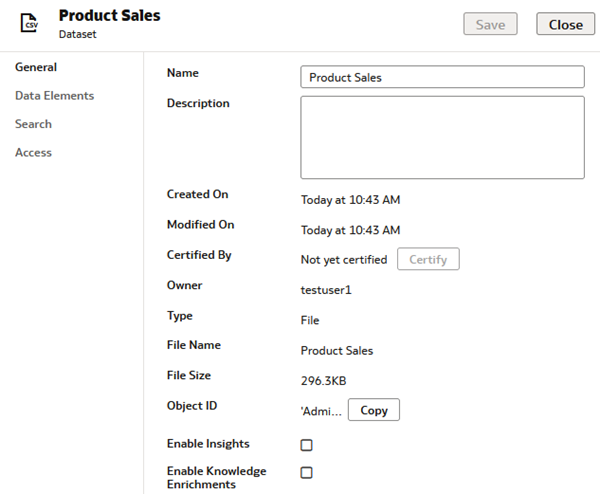Toggle Enable Knowledge Enrichments checkbox
Image resolution: width=600 pixels, height=494 pixels.
pos(307,473)
